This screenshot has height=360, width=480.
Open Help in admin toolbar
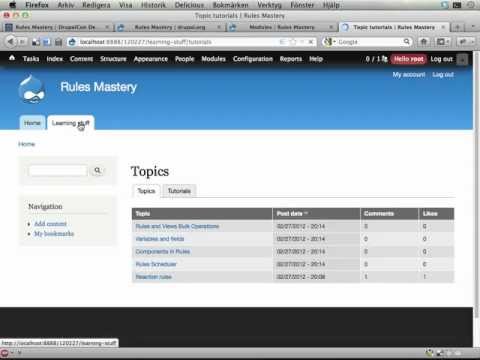pos(316,59)
